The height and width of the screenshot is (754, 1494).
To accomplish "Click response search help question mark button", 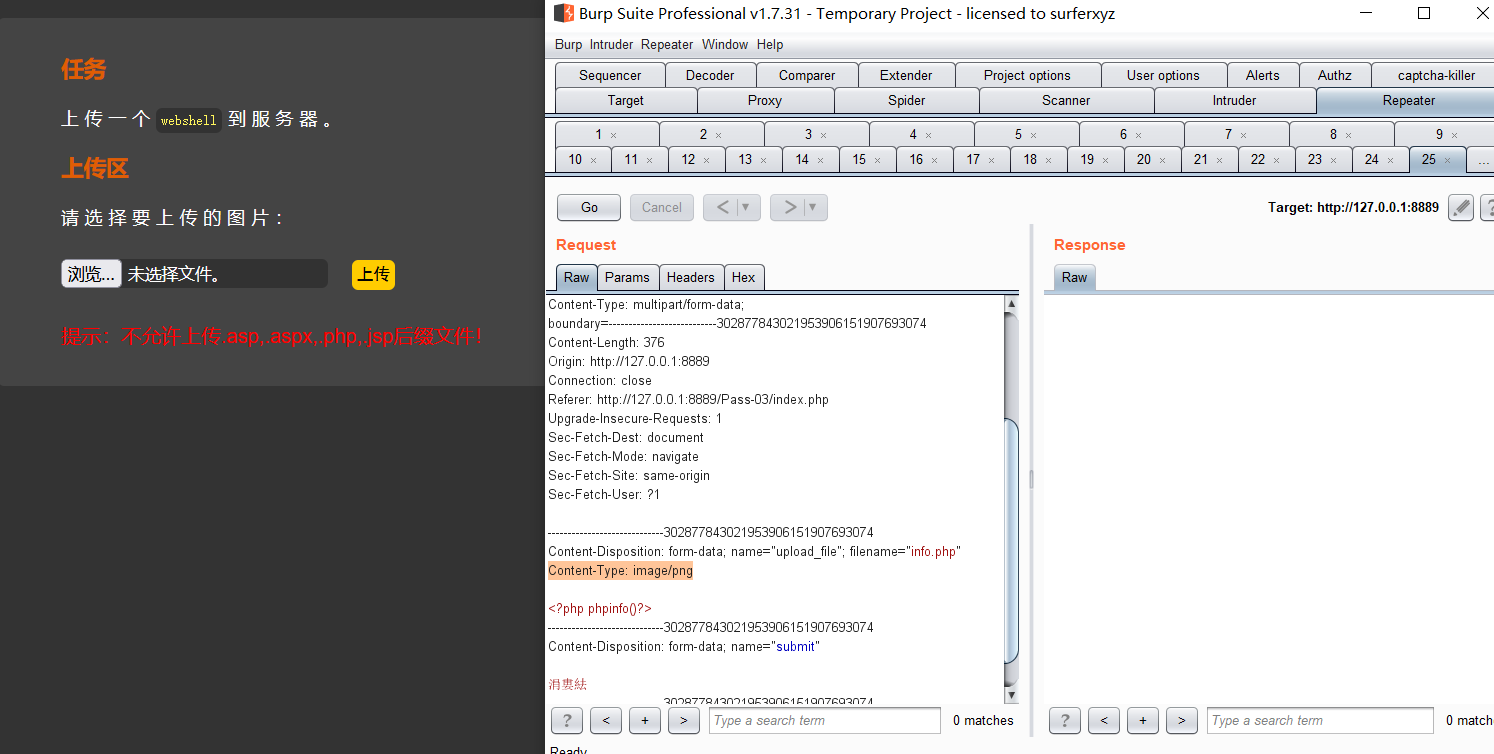I will tap(1065, 720).
